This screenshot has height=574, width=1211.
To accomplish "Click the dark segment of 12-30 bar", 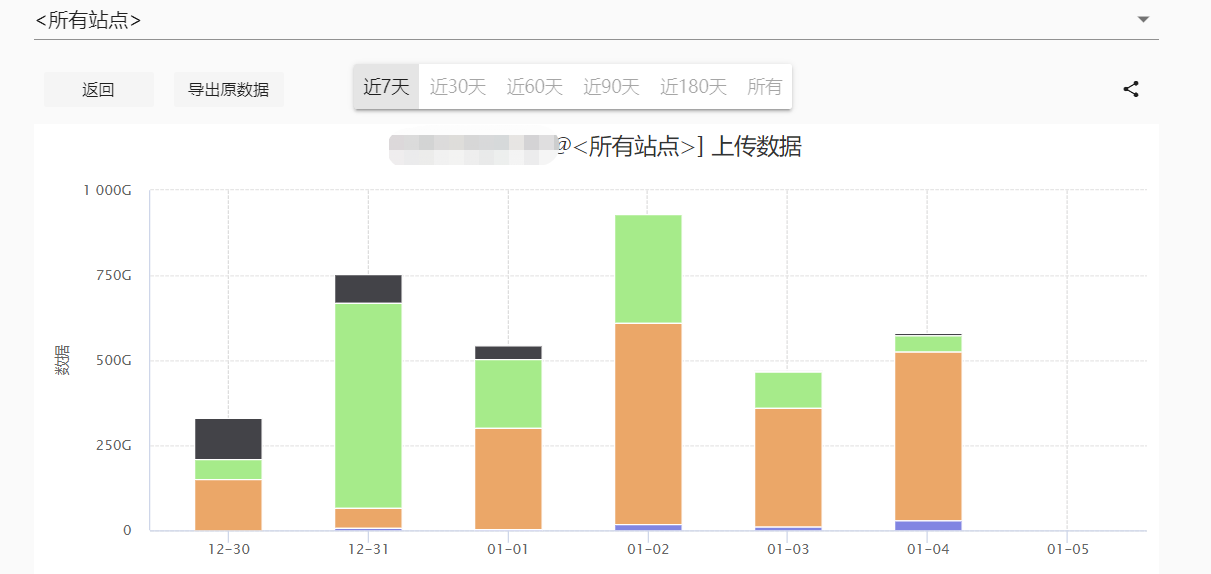I will 228,439.
